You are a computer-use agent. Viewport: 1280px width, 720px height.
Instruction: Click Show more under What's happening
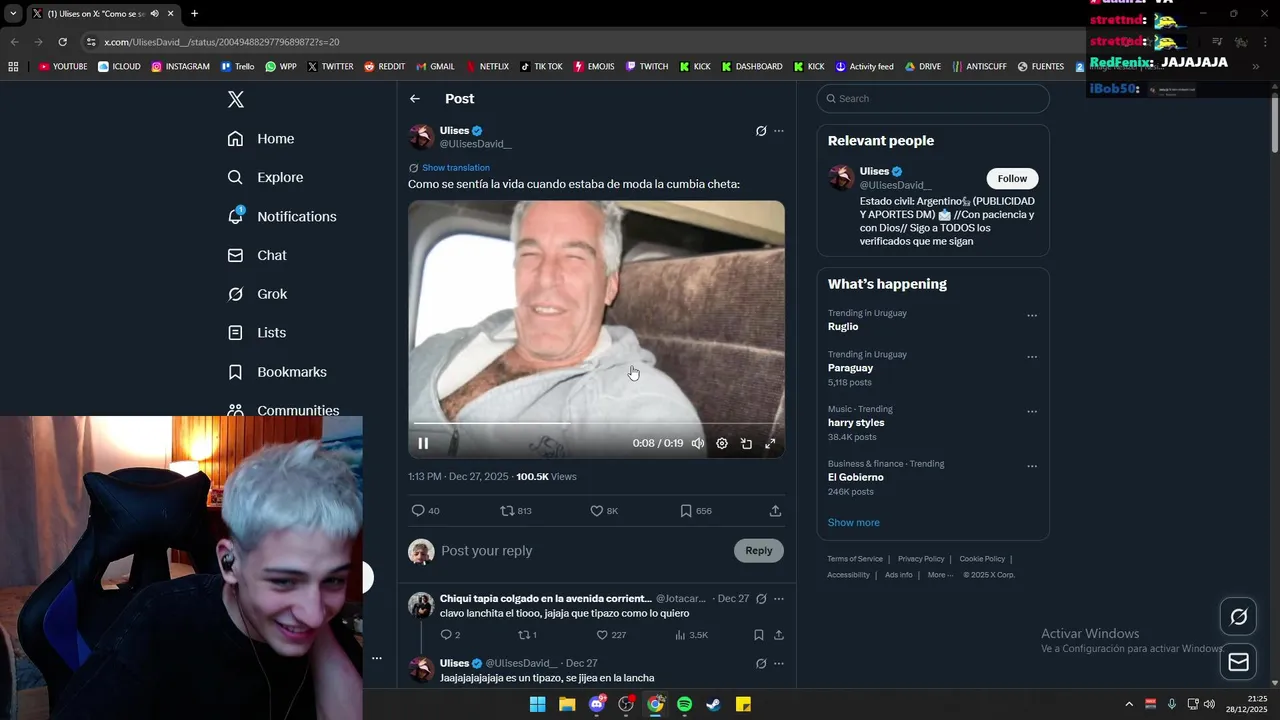(x=853, y=523)
